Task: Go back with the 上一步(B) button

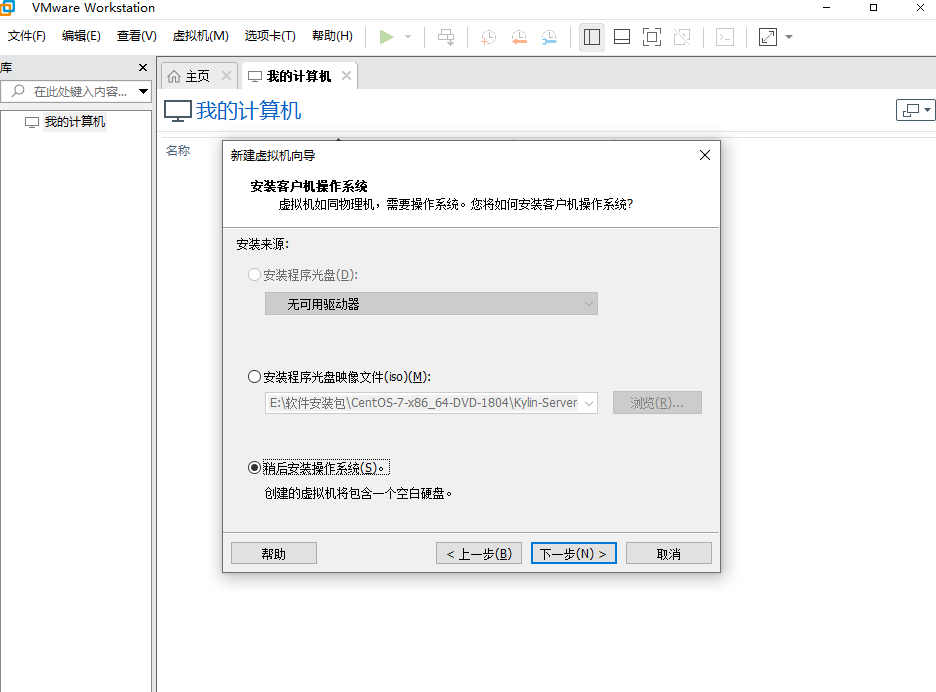Action: click(x=479, y=553)
